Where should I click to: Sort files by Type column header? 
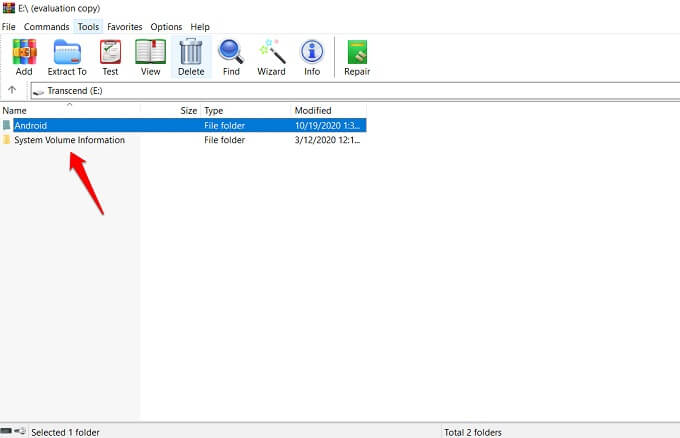coord(245,110)
